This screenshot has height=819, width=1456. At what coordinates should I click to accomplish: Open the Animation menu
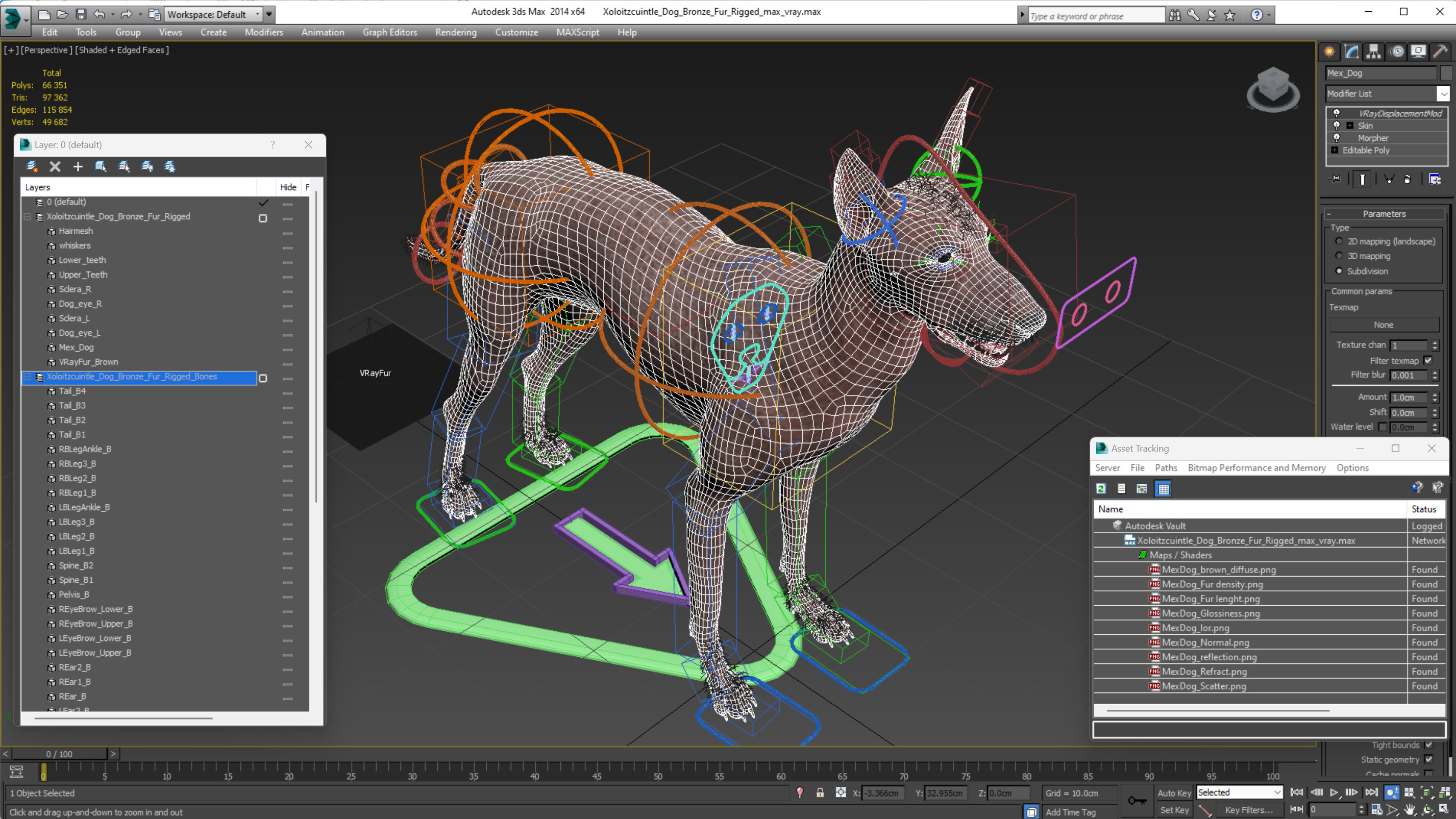coord(323,32)
